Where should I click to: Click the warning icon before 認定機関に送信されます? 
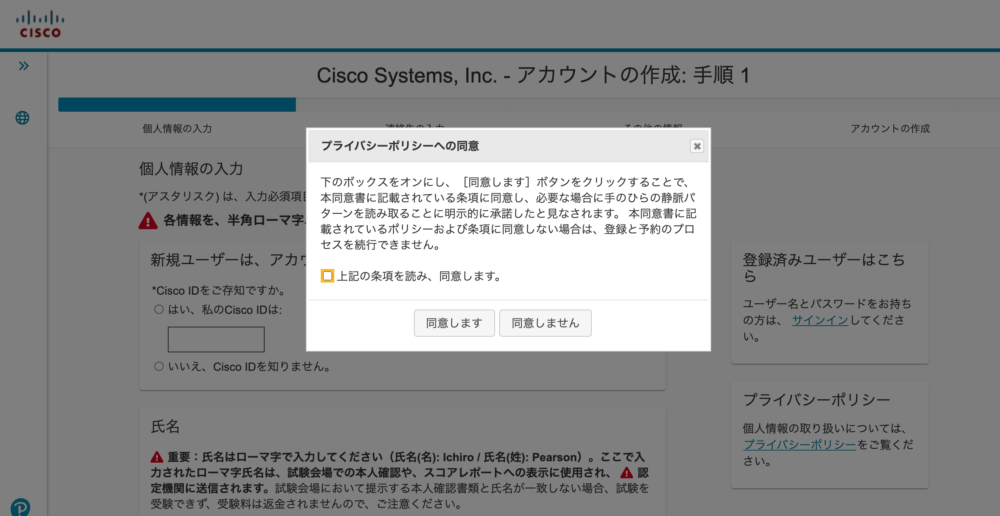(627, 473)
